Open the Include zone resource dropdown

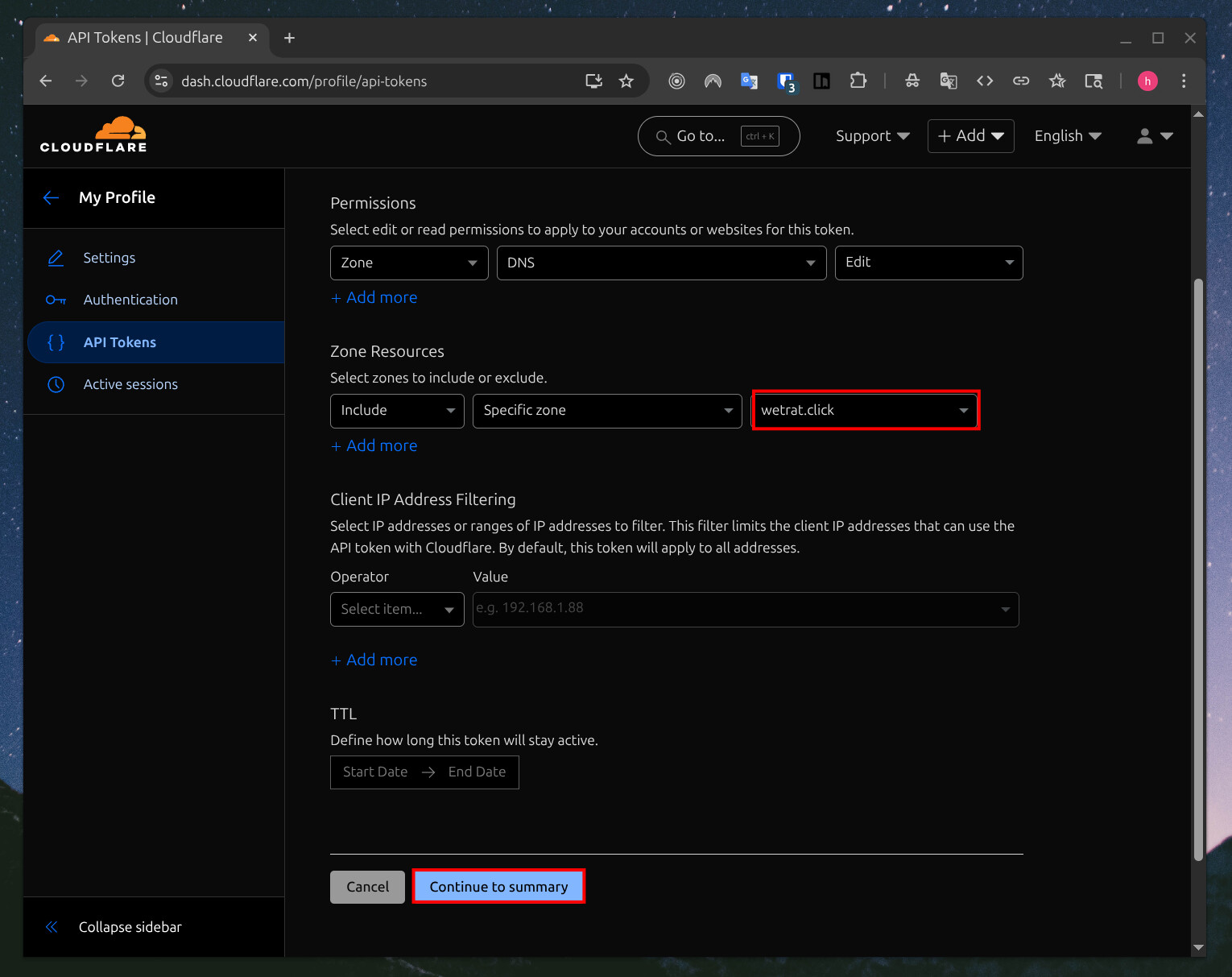point(397,411)
